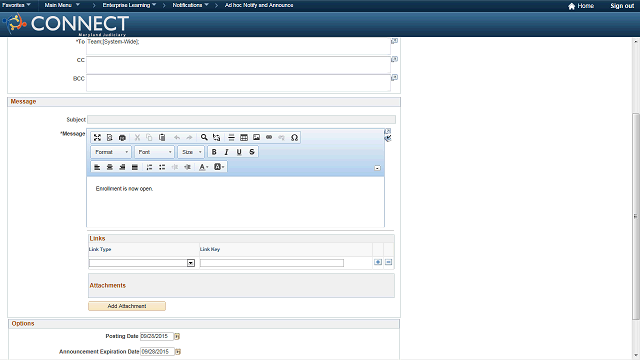Click the Subject input field

[241, 120]
